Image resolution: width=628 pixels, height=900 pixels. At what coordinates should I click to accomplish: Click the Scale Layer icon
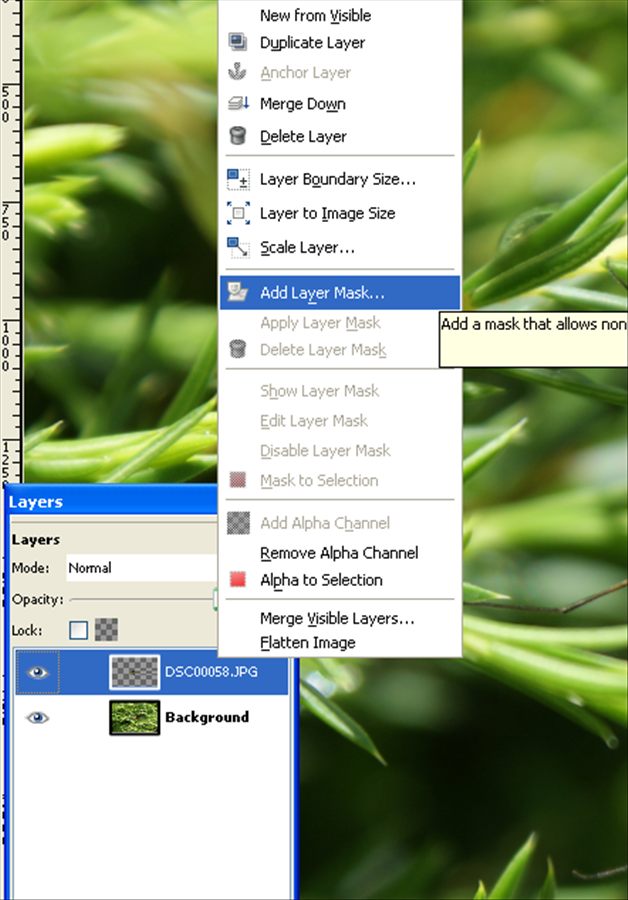pyautogui.click(x=238, y=247)
